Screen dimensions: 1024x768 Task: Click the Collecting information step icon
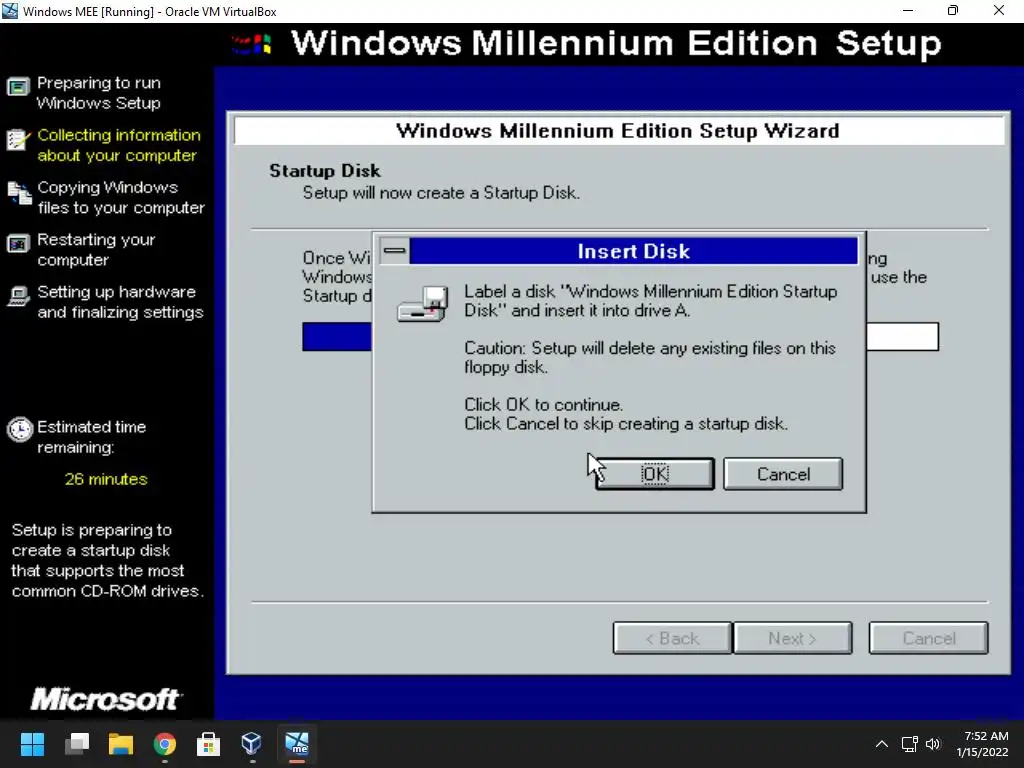pos(18,139)
